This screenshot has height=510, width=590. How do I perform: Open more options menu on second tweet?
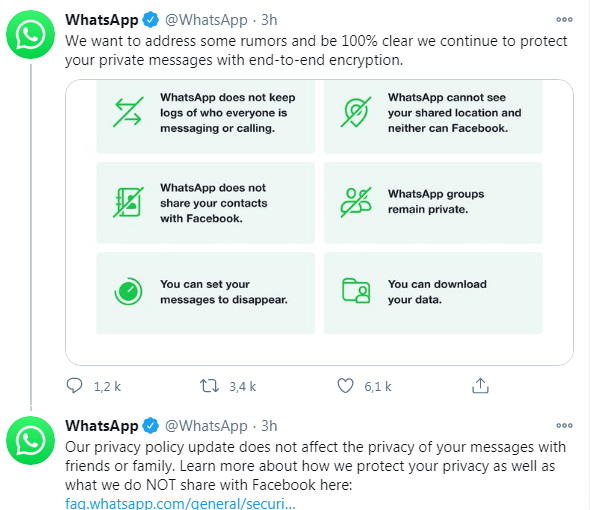coord(564,426)
